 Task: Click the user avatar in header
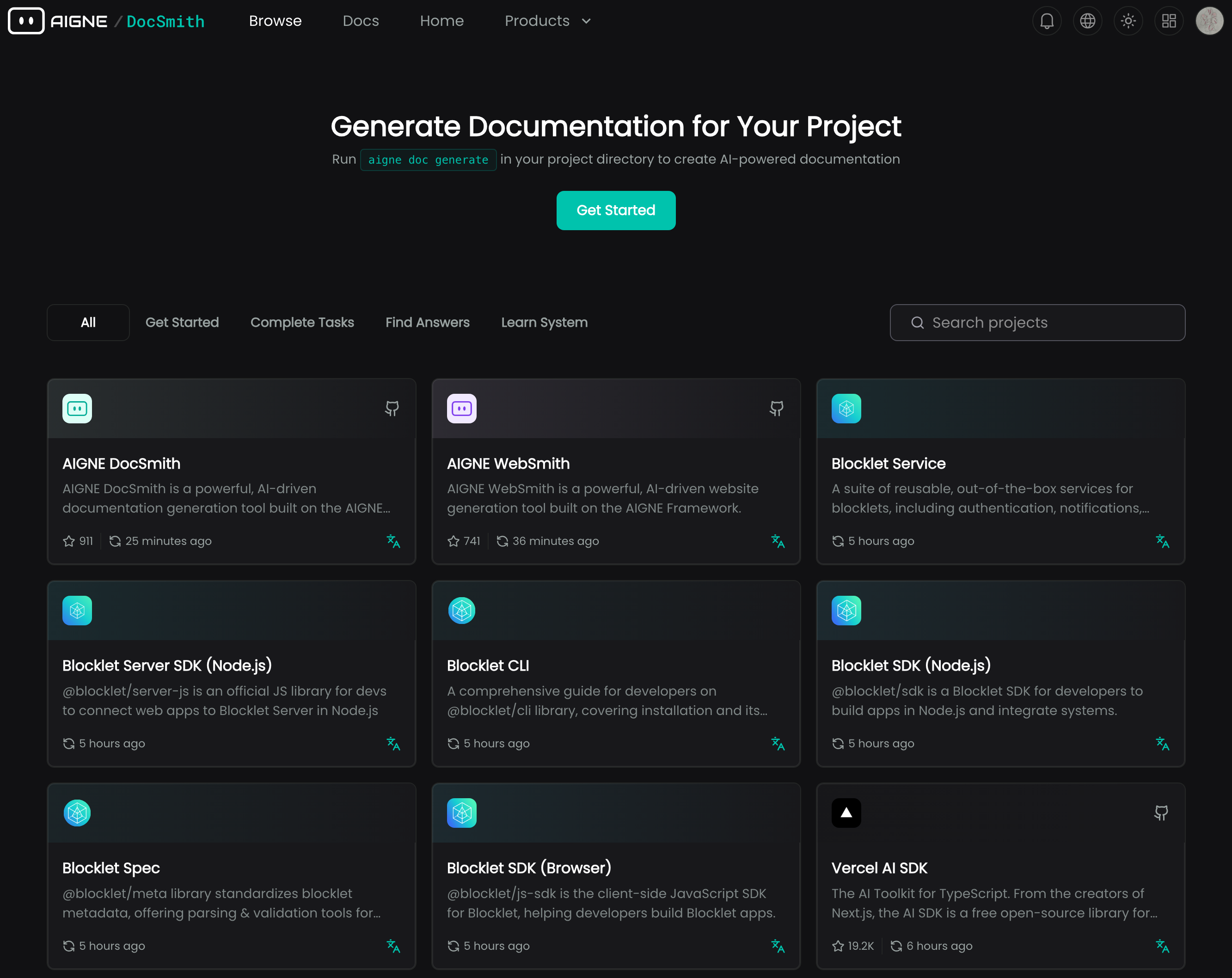1209,21
